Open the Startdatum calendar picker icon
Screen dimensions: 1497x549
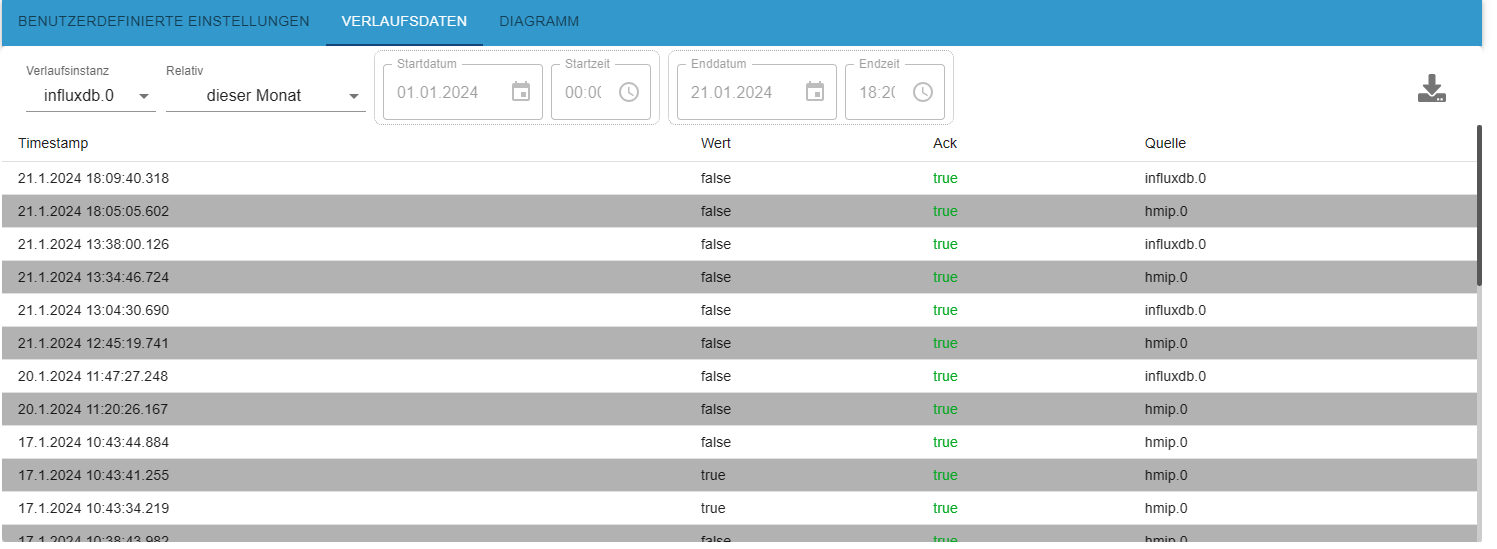point(521,92)
